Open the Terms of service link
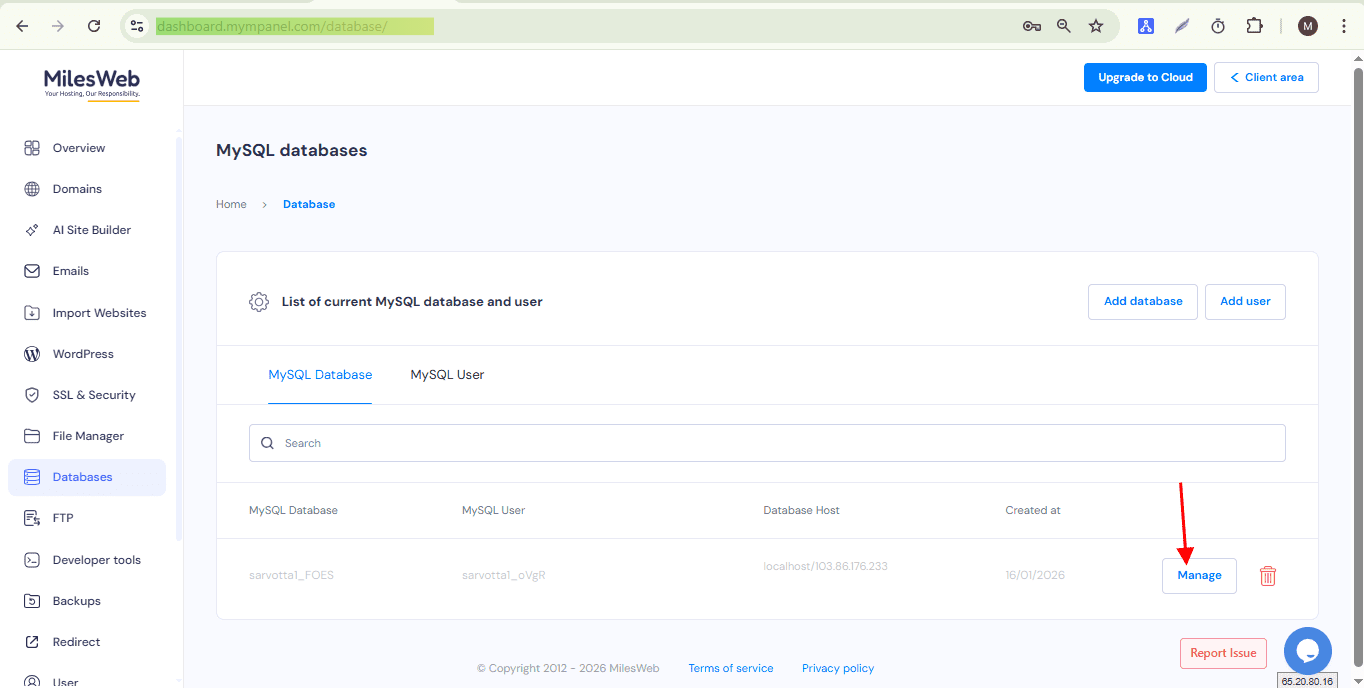 tap(730, 667)
